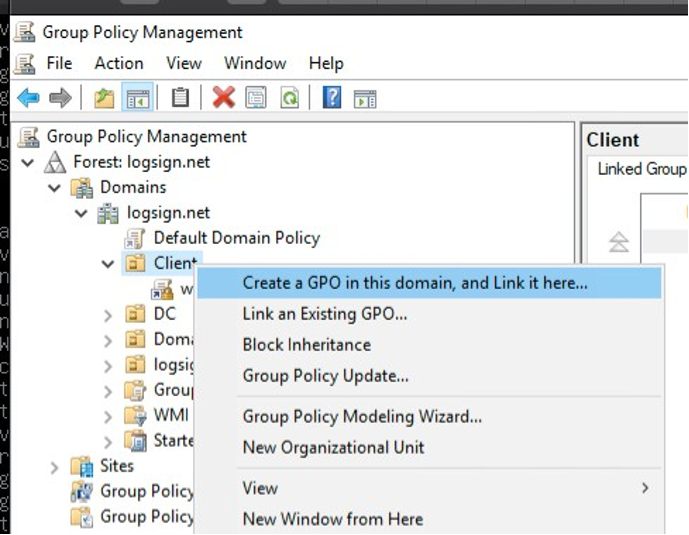Choose Group Policy Update option
This screenshot has width=689, height=535.
(429, 376)
